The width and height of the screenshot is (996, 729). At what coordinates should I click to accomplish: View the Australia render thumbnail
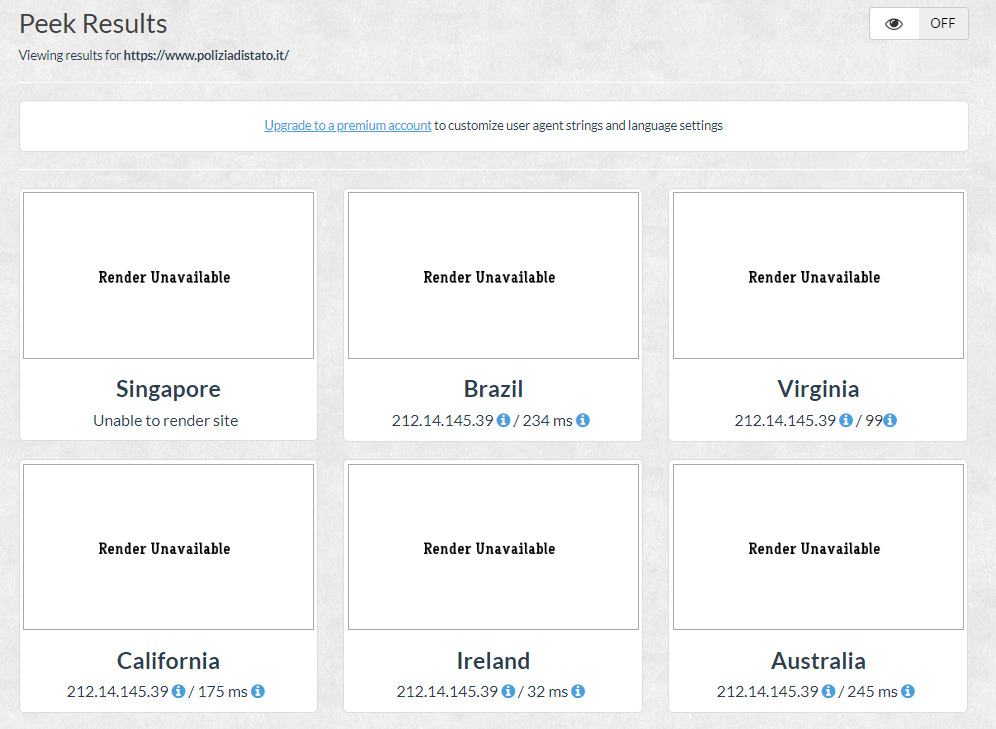click(818, 547)
